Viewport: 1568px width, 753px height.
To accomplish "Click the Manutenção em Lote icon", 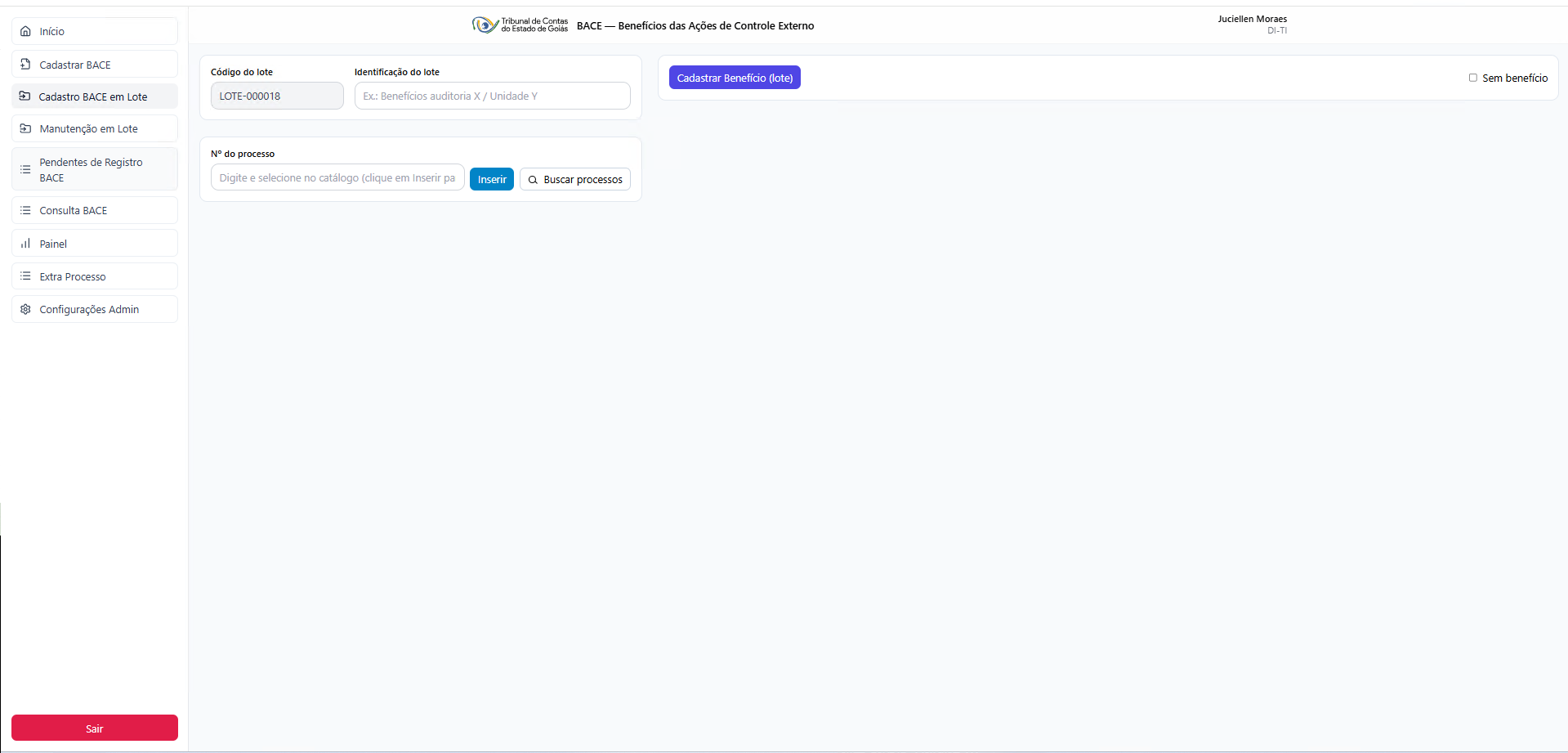I will tap(25, 128).
